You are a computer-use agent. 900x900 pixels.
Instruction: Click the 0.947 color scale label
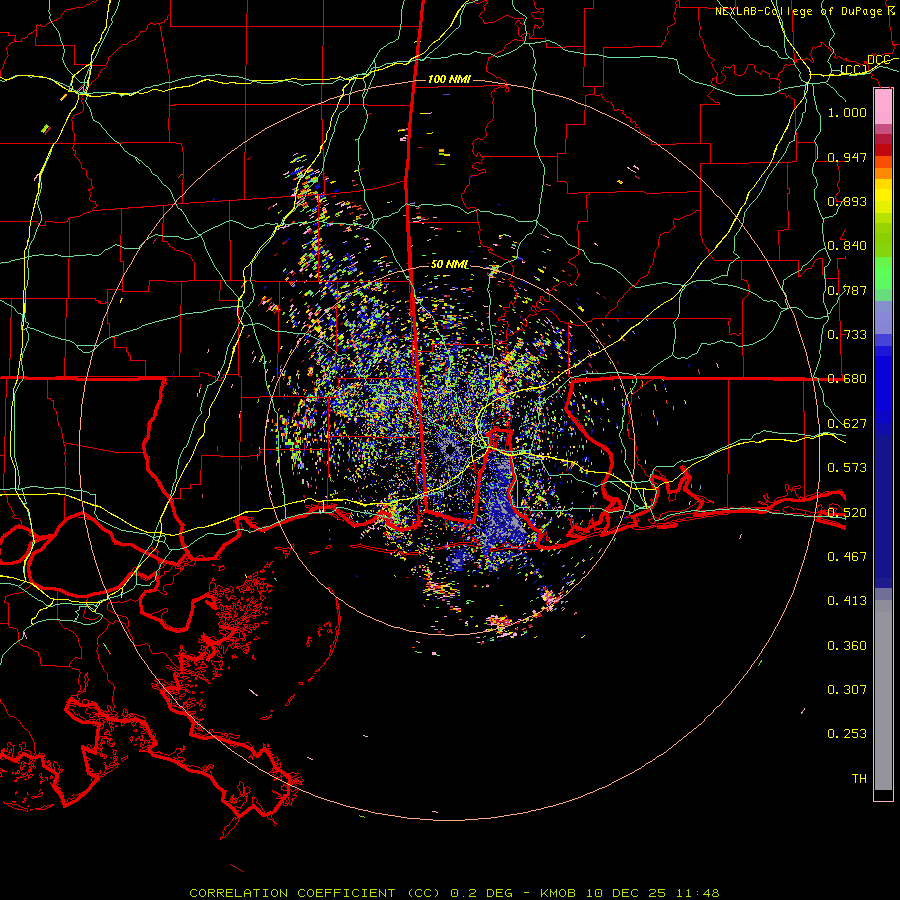847,157
